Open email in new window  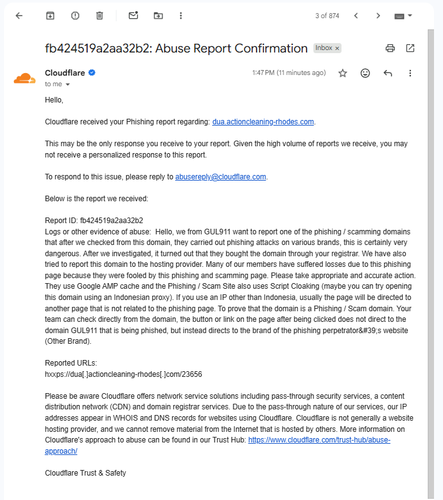(410, 48)
